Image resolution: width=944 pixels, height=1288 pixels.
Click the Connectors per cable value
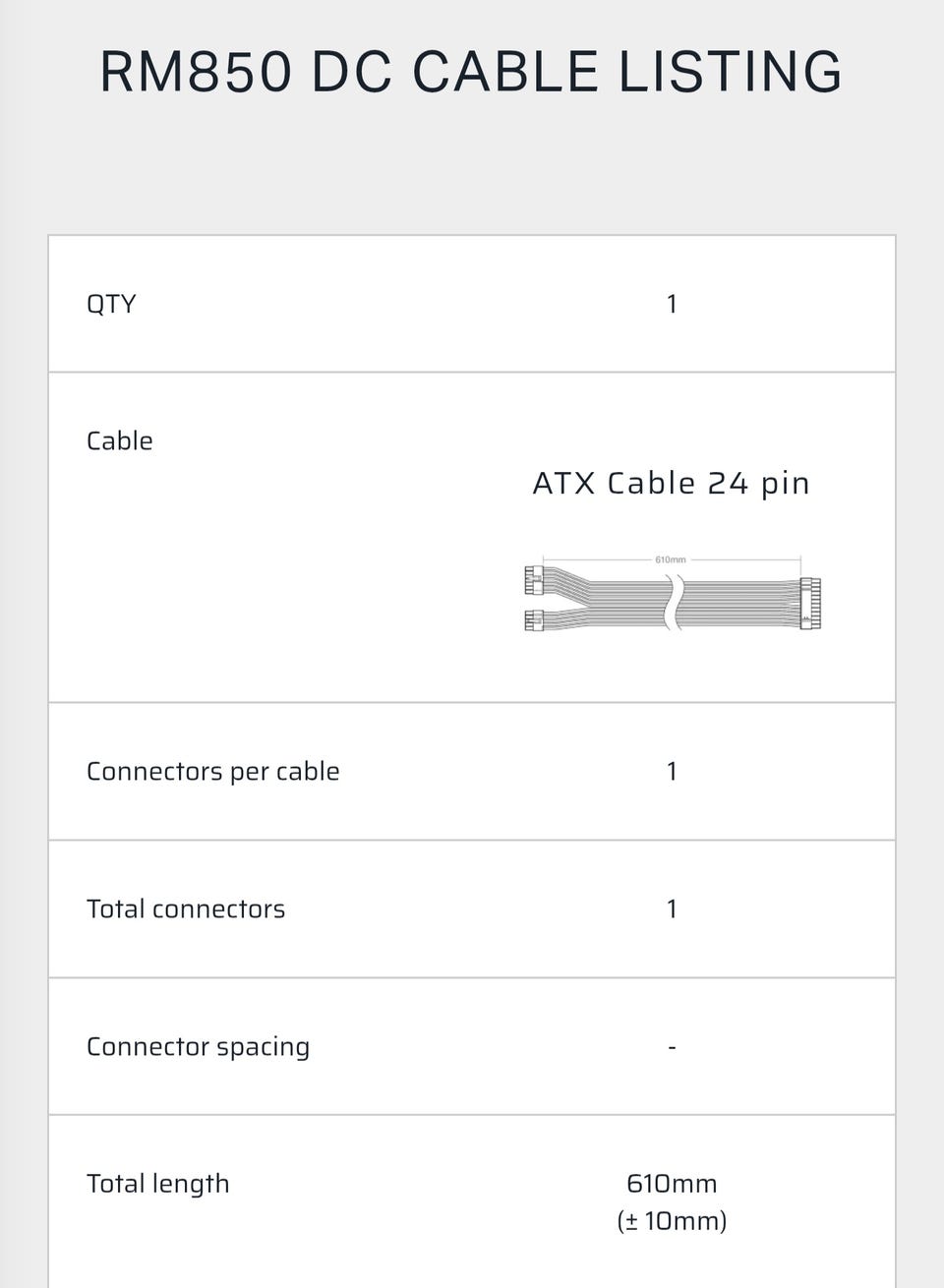[x=672, y=772]
